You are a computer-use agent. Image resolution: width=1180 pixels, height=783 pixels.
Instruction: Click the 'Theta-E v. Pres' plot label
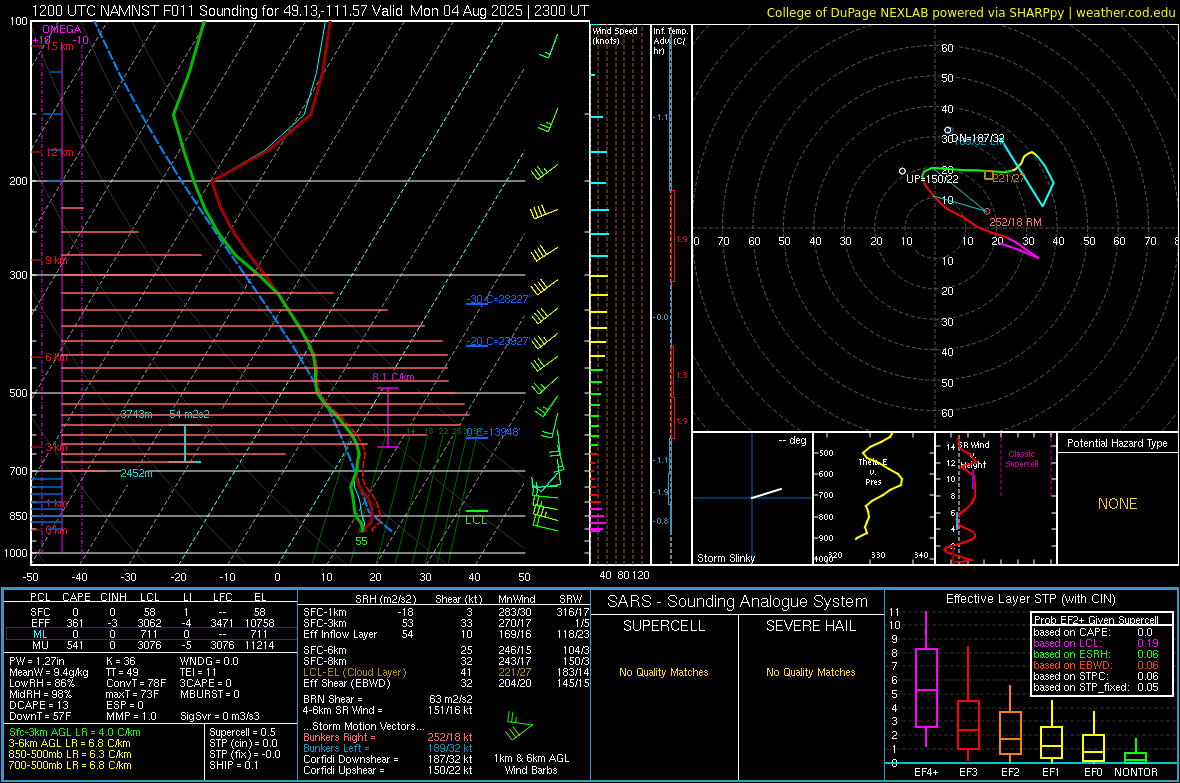(873, 471)
